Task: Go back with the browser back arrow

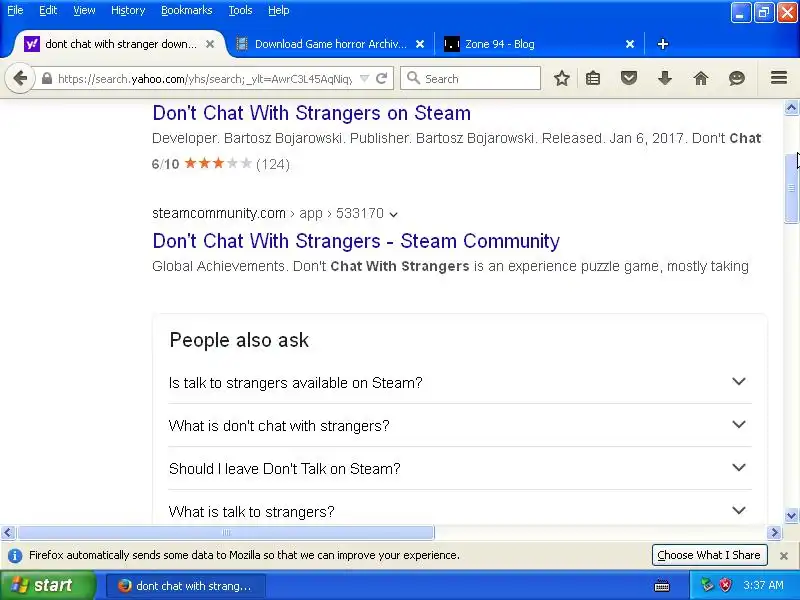Action: coord(20,79)
